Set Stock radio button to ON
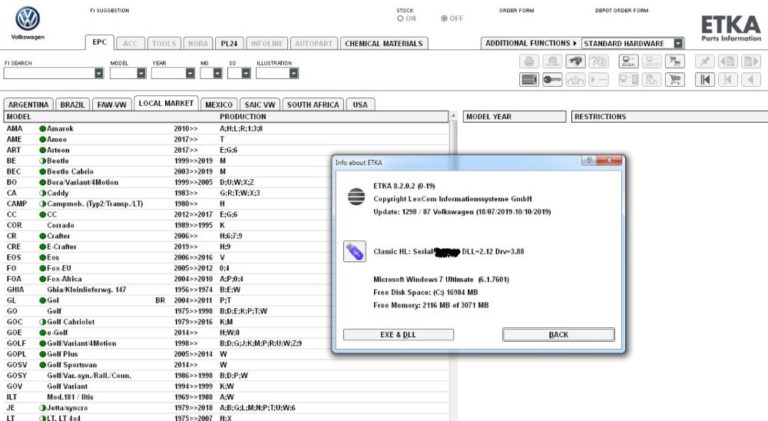Image resolution: width=768 pixels, height=421 pixels. tap(400, 19)
